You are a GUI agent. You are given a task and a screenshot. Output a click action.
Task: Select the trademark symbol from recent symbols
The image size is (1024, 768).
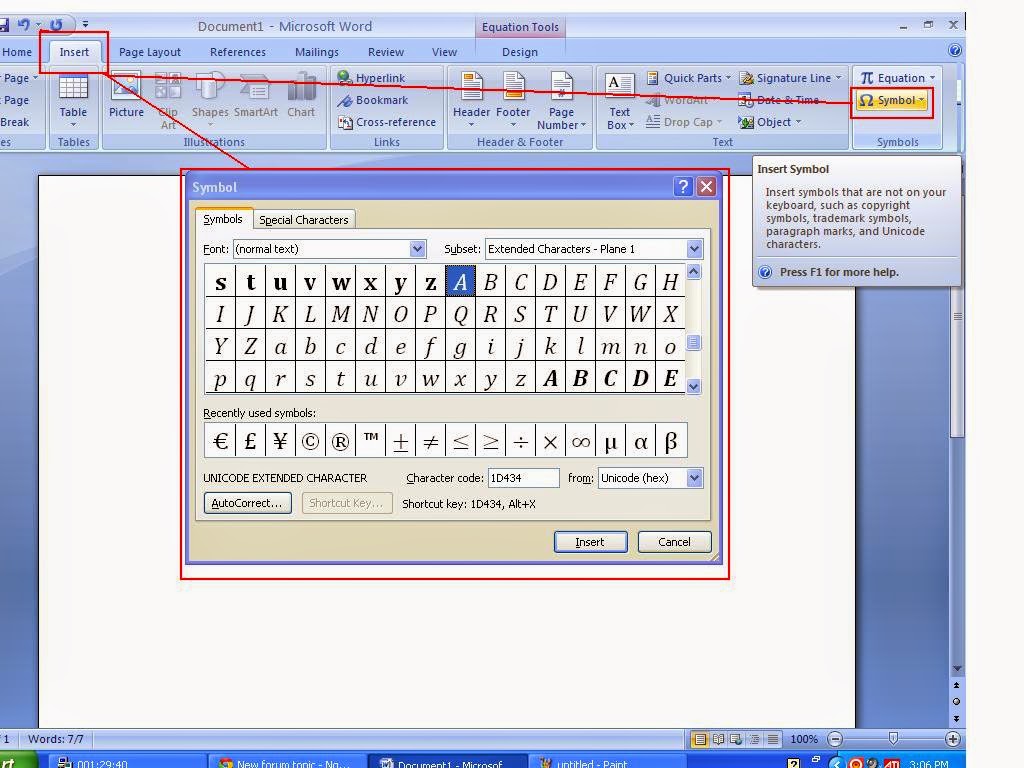pyautogui.click(x=371, y=440)
